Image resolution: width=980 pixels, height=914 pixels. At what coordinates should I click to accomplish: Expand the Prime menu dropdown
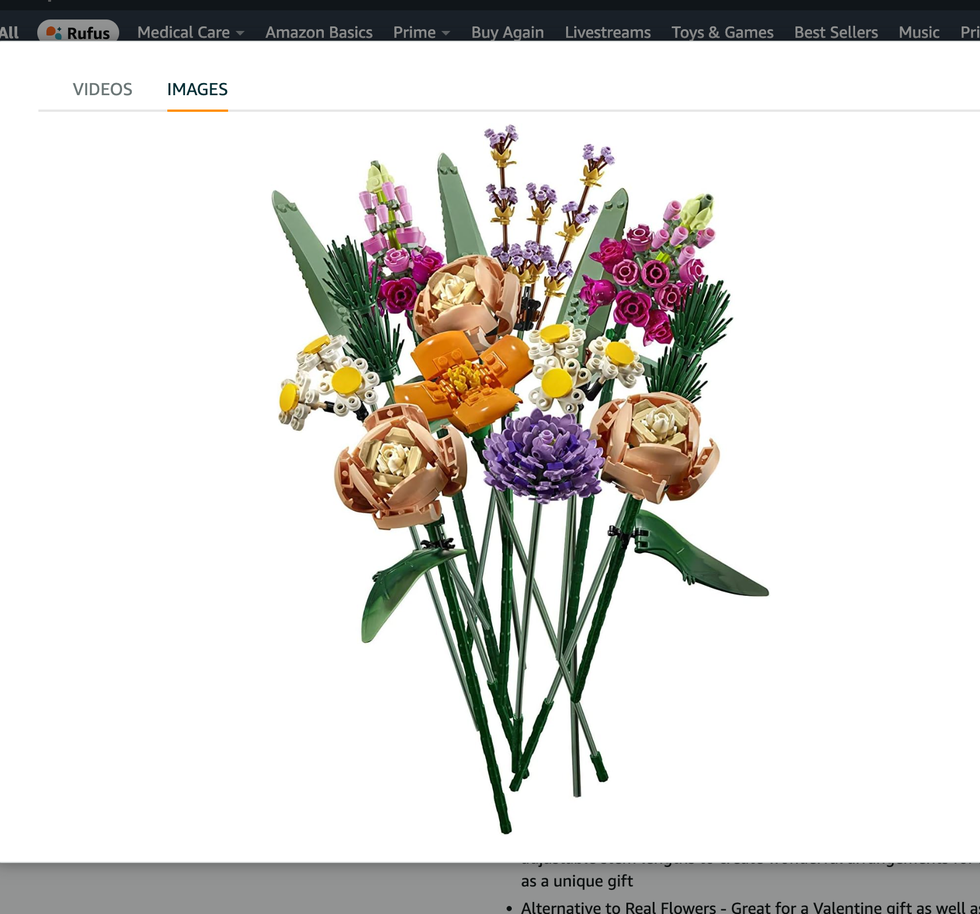pyautogui.click(x=421, y=33)
